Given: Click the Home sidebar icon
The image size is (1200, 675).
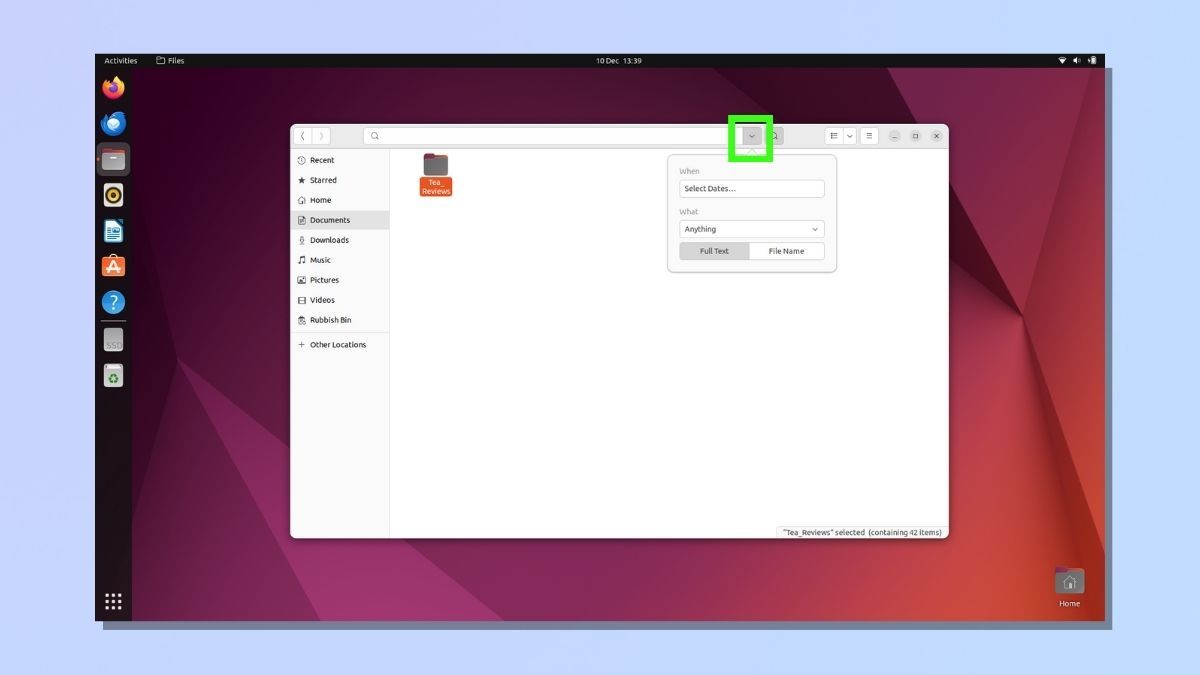Looking at the screenshot, I should tap(303, 200).
